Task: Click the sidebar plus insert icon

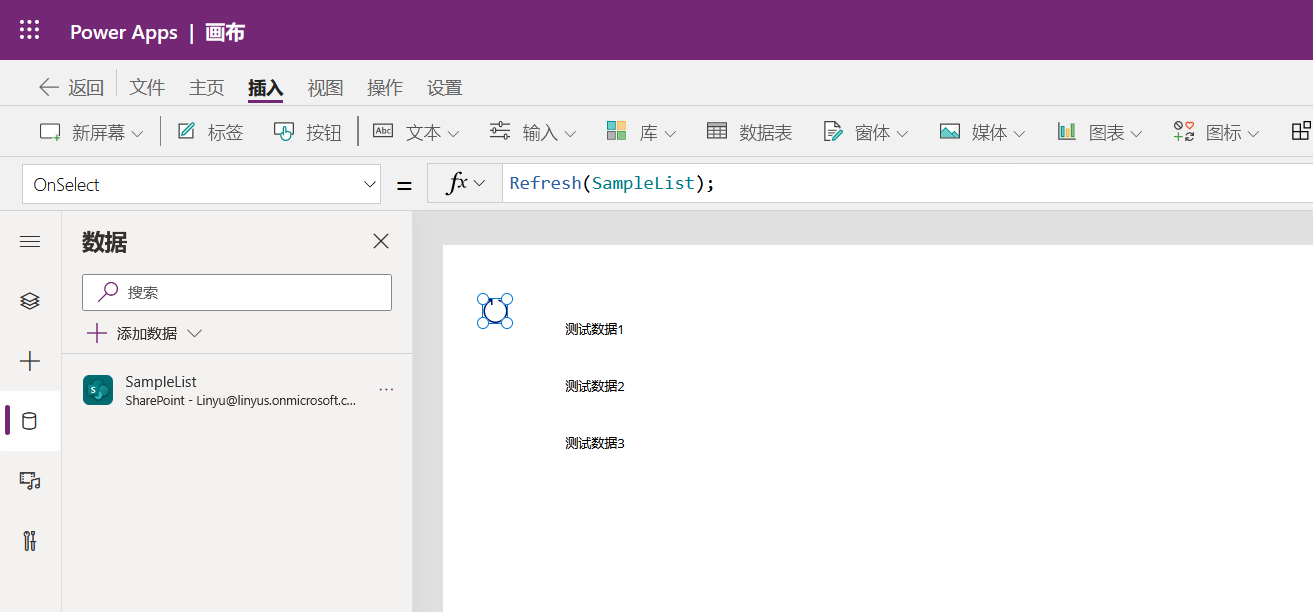Action: 30,361
